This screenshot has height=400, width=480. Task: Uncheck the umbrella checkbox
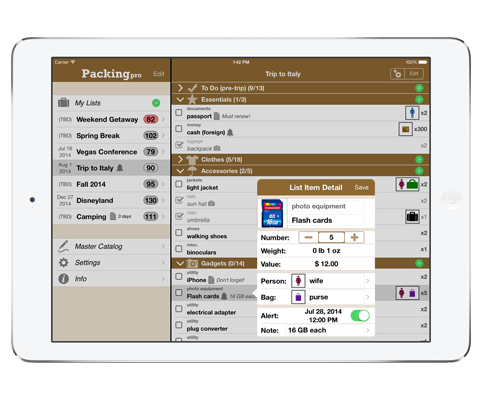(x=179, y=216)
